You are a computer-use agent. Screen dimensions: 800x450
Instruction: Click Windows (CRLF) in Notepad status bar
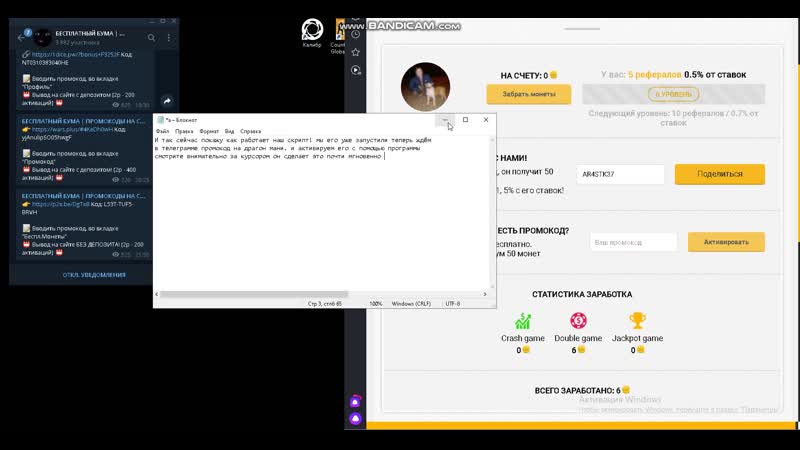pos(411,304)
